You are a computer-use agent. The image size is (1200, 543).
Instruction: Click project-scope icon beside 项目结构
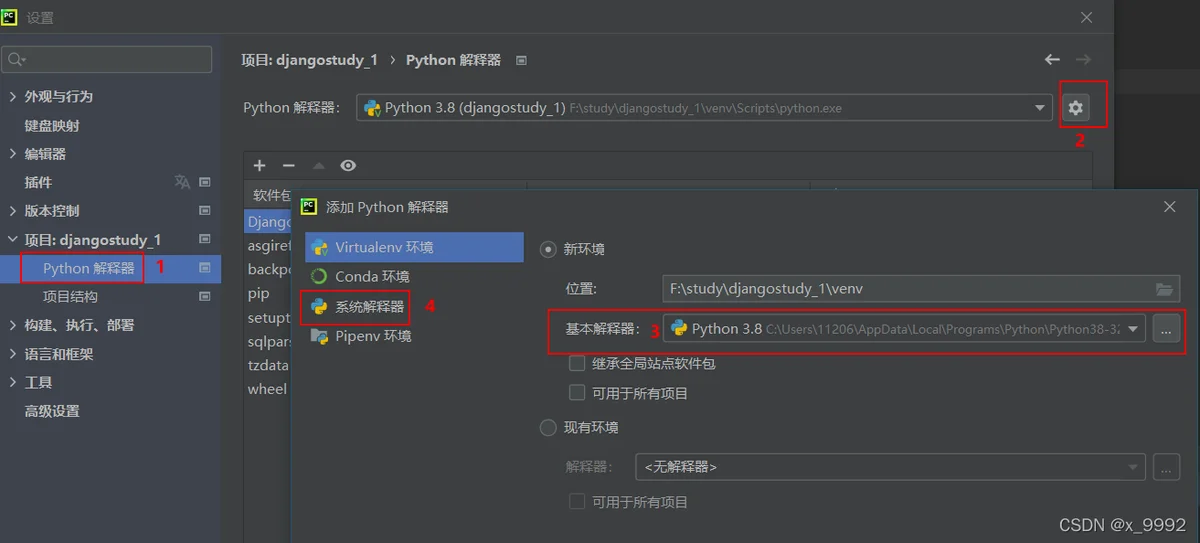(205, 297)
